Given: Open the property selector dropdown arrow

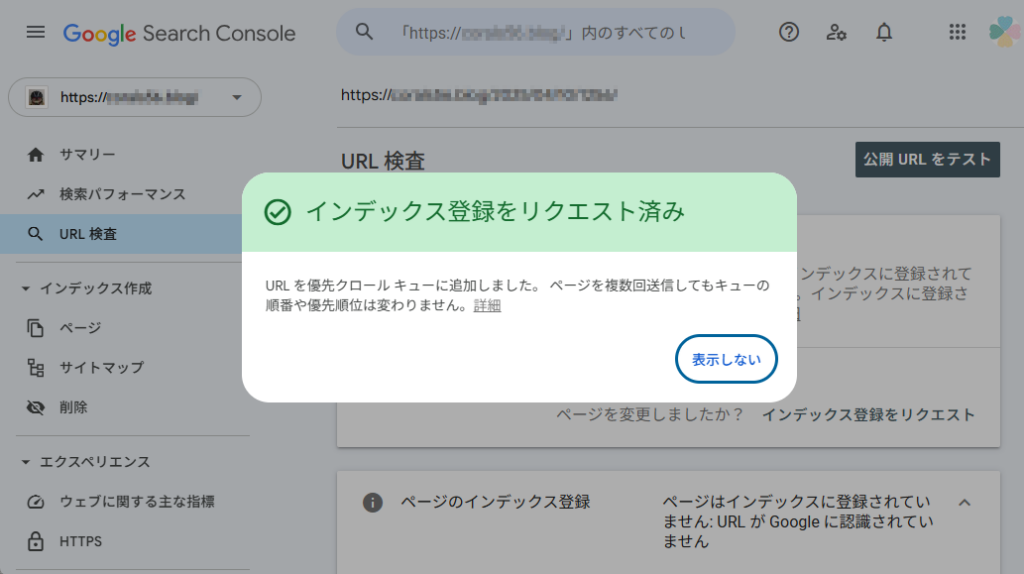Looking at the screenshot, I should point(236,97).
